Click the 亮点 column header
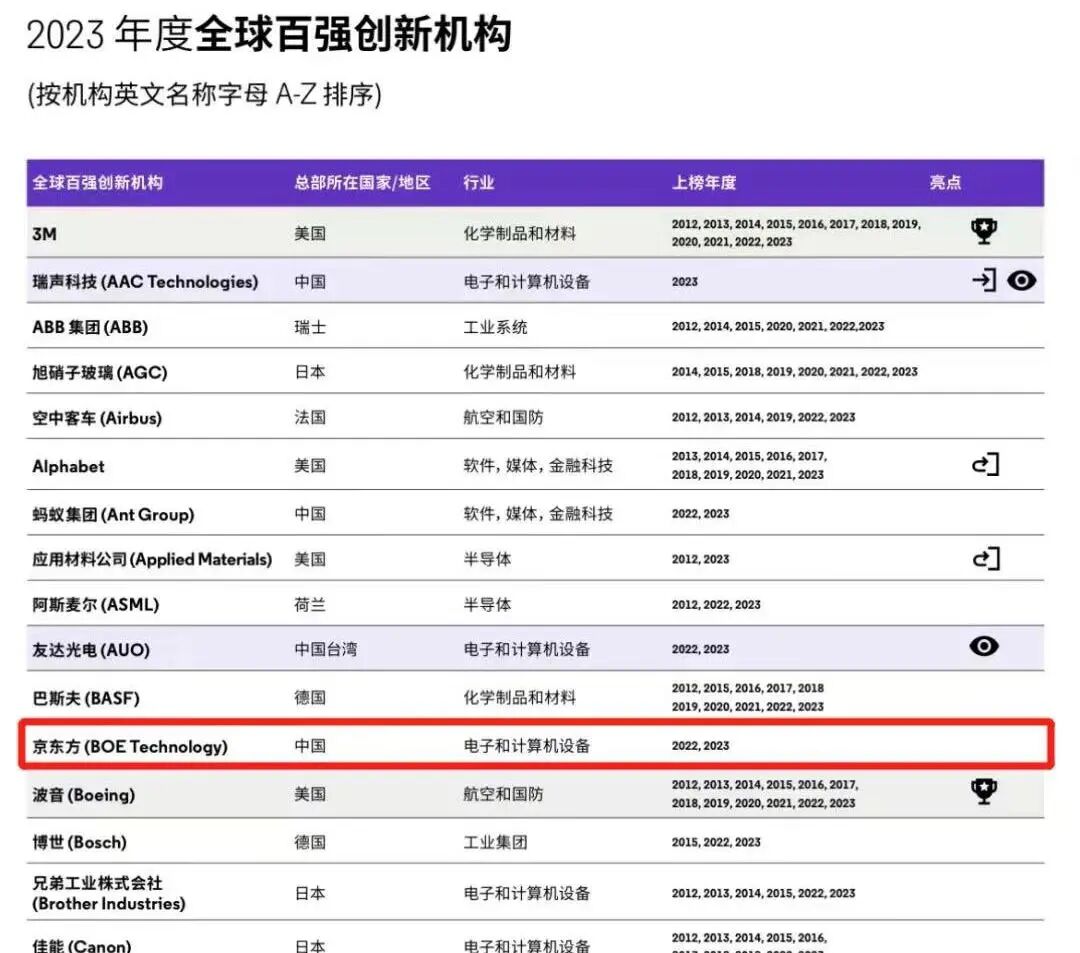The height and width of the screenshot is (953, 1080). tap(945, 182)
